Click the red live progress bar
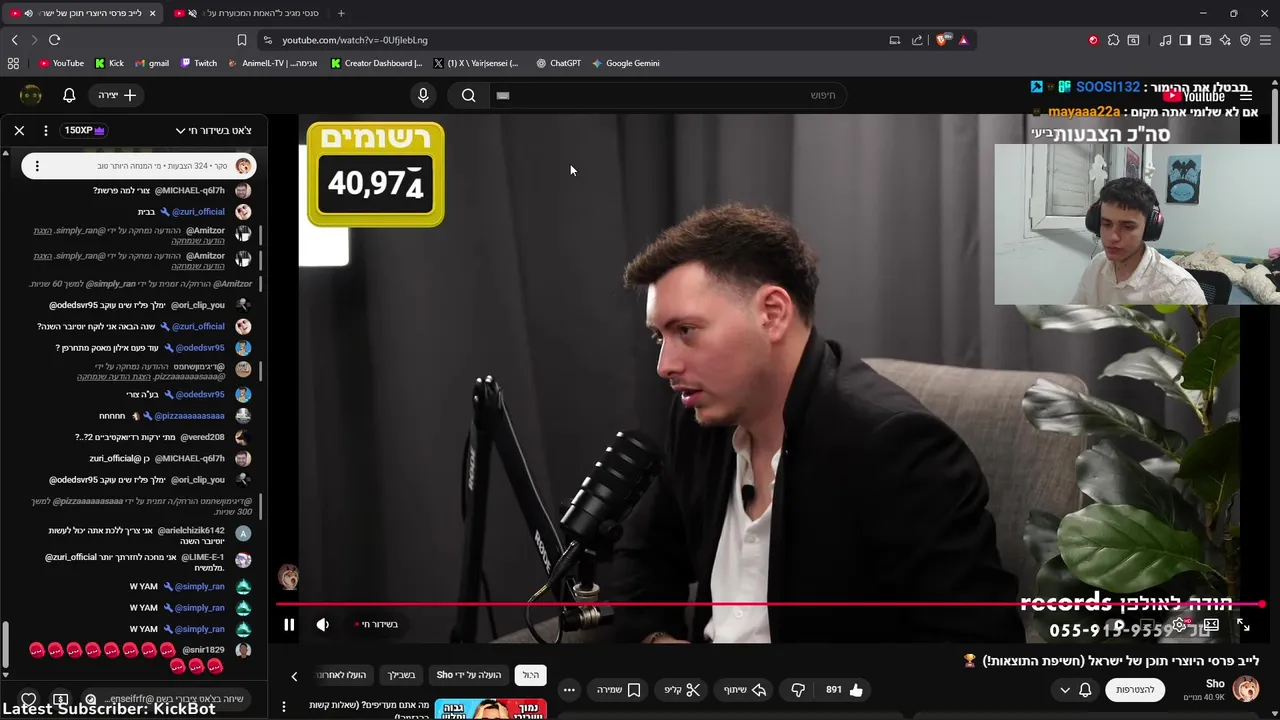 pos(770,604)
